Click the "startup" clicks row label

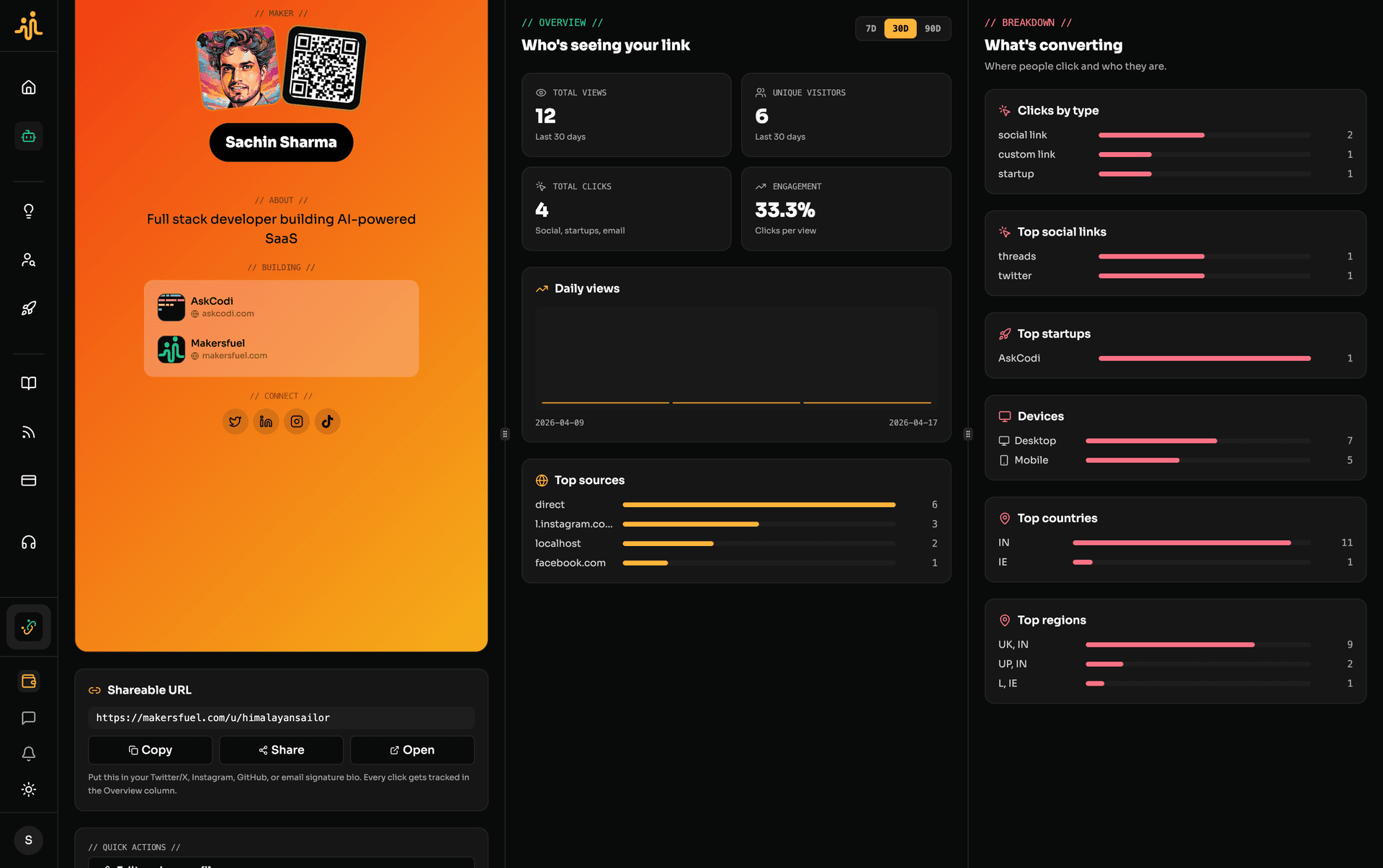[x=1016, y=174]
